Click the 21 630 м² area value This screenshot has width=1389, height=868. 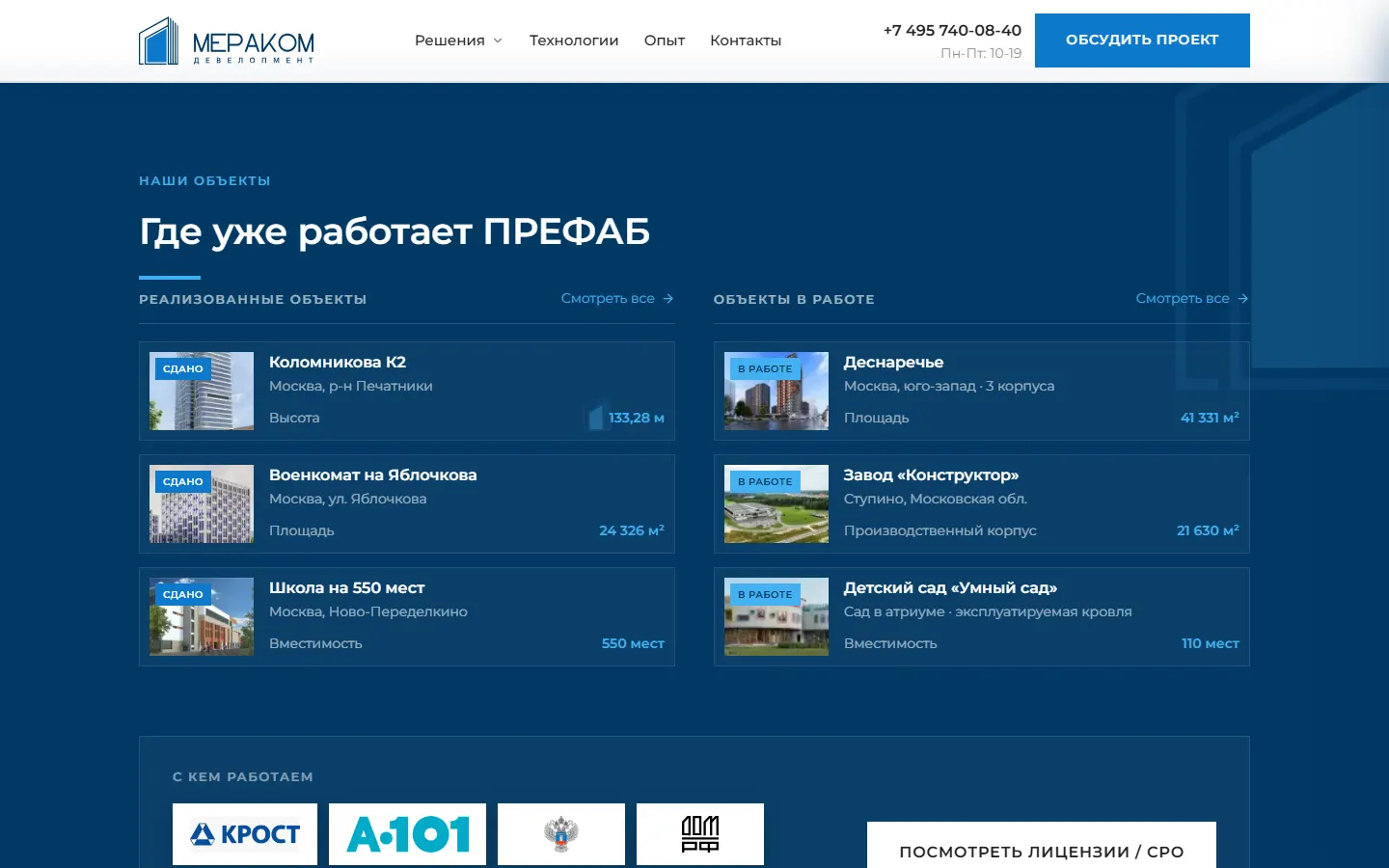pos(1208,530)
